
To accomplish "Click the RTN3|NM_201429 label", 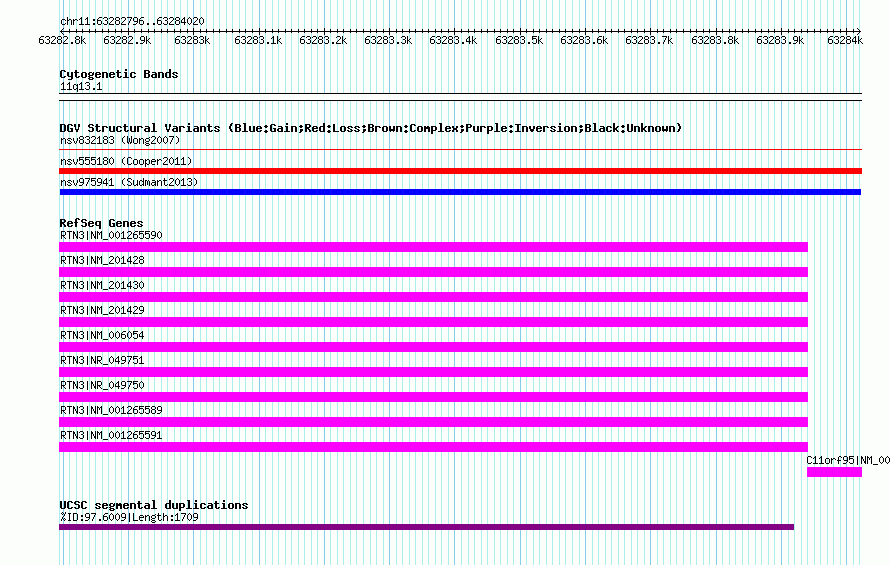I will pyautogui.click(x=102, y=310).
